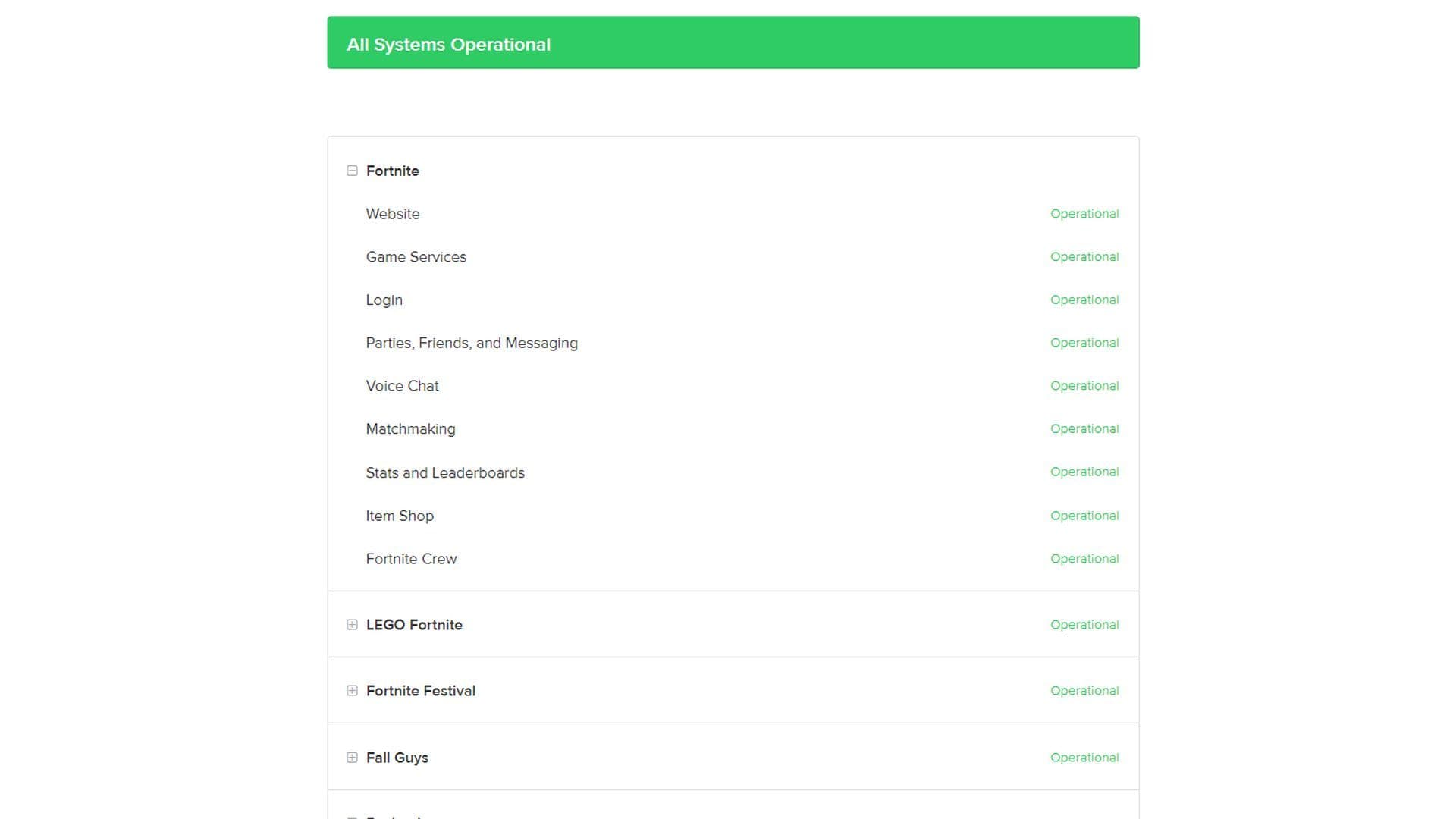
Task: Click the Fortnite Crew component label
Action: coord(411,559)
